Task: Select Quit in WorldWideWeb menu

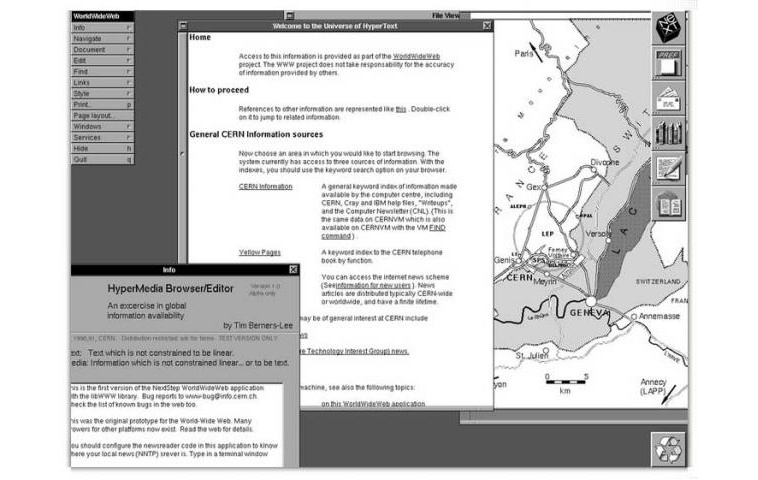Action: pos(102,160)
